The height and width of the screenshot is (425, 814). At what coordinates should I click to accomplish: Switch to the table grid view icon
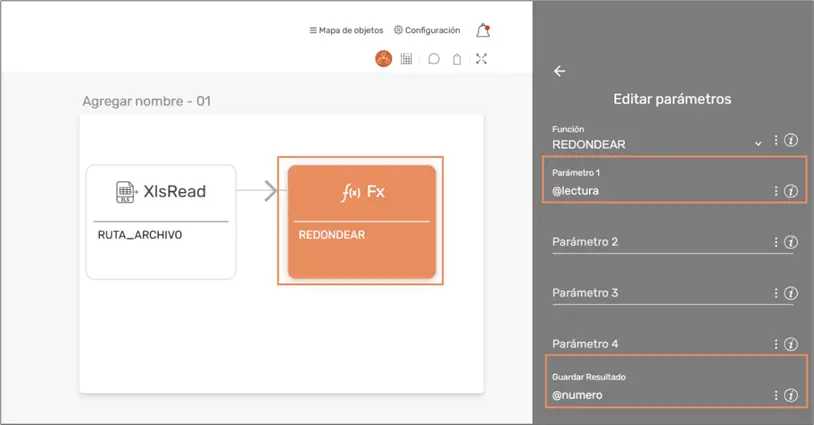point(407,59)
